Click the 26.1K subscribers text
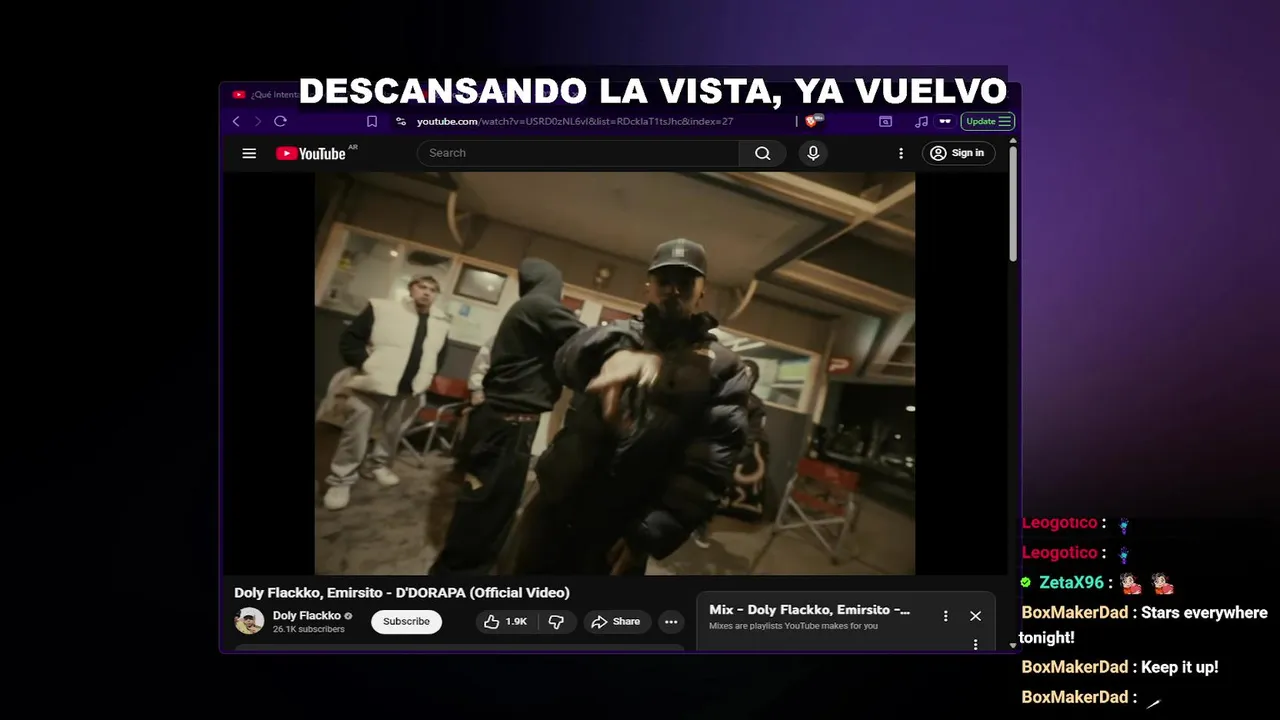 pos(309,629)
